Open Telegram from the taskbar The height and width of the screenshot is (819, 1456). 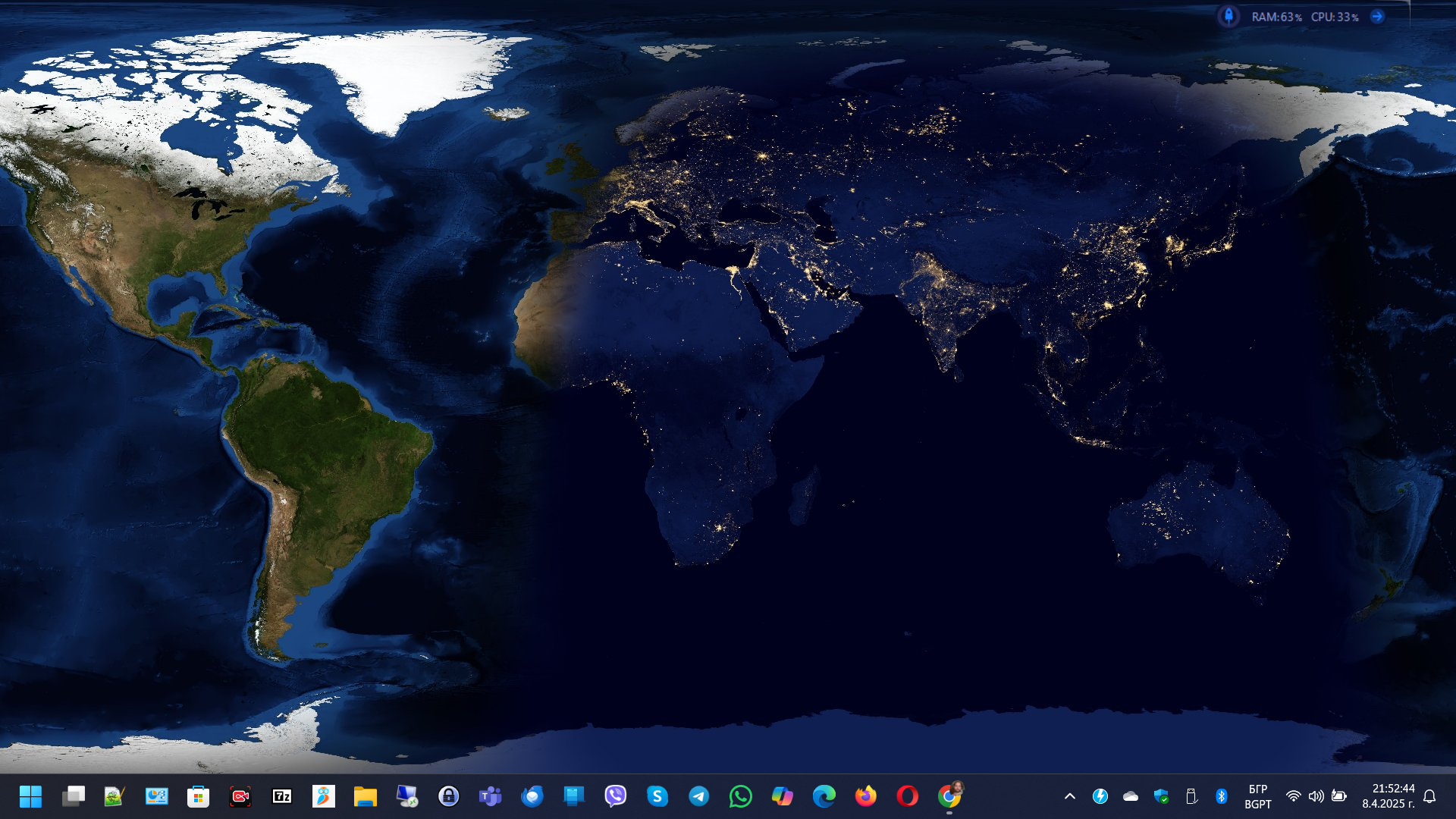click(x=698, y=796)
